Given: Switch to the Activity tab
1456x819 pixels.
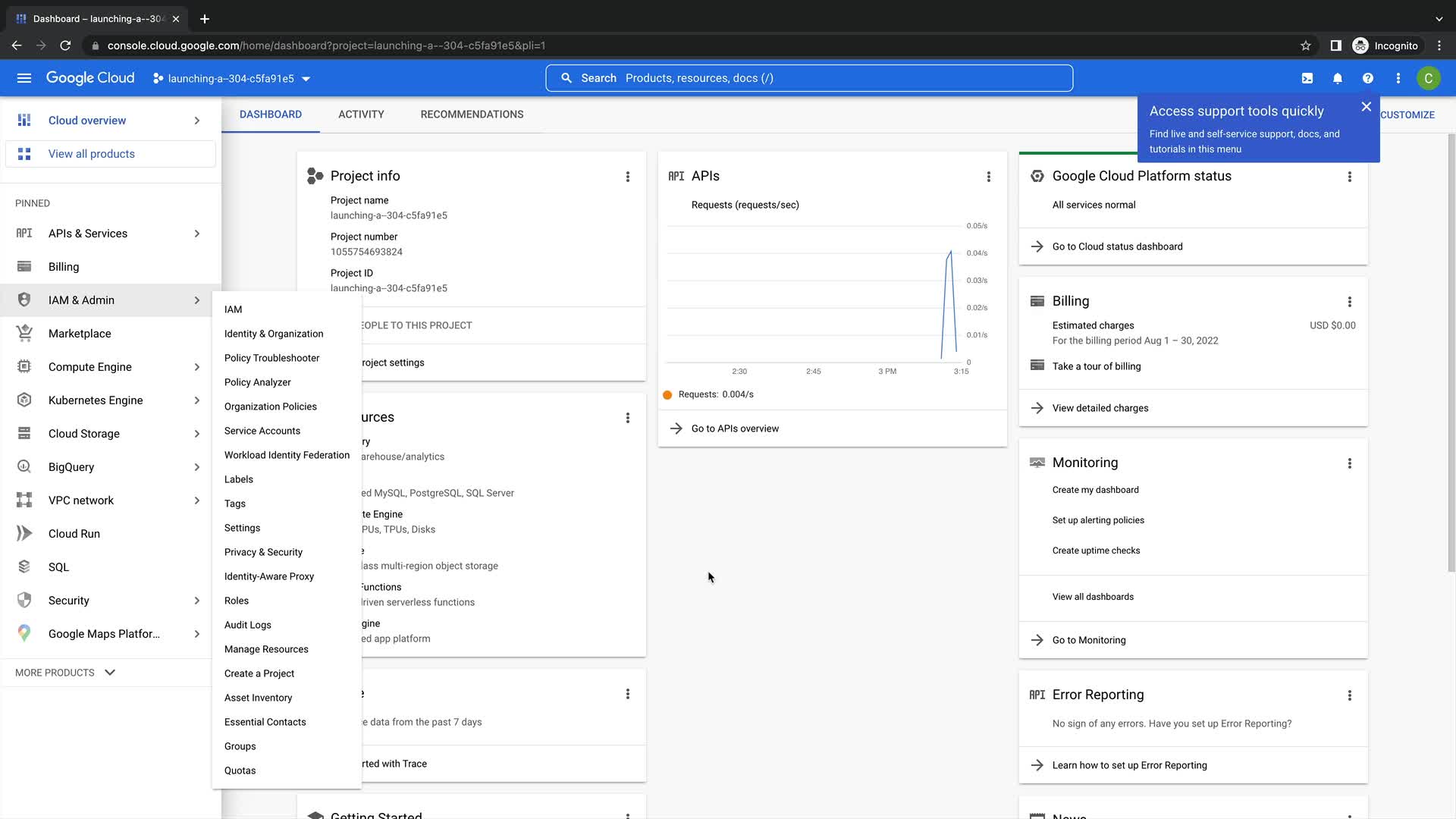Looking at the screenshot, I should pyautogui.click(x=361, y=115).
